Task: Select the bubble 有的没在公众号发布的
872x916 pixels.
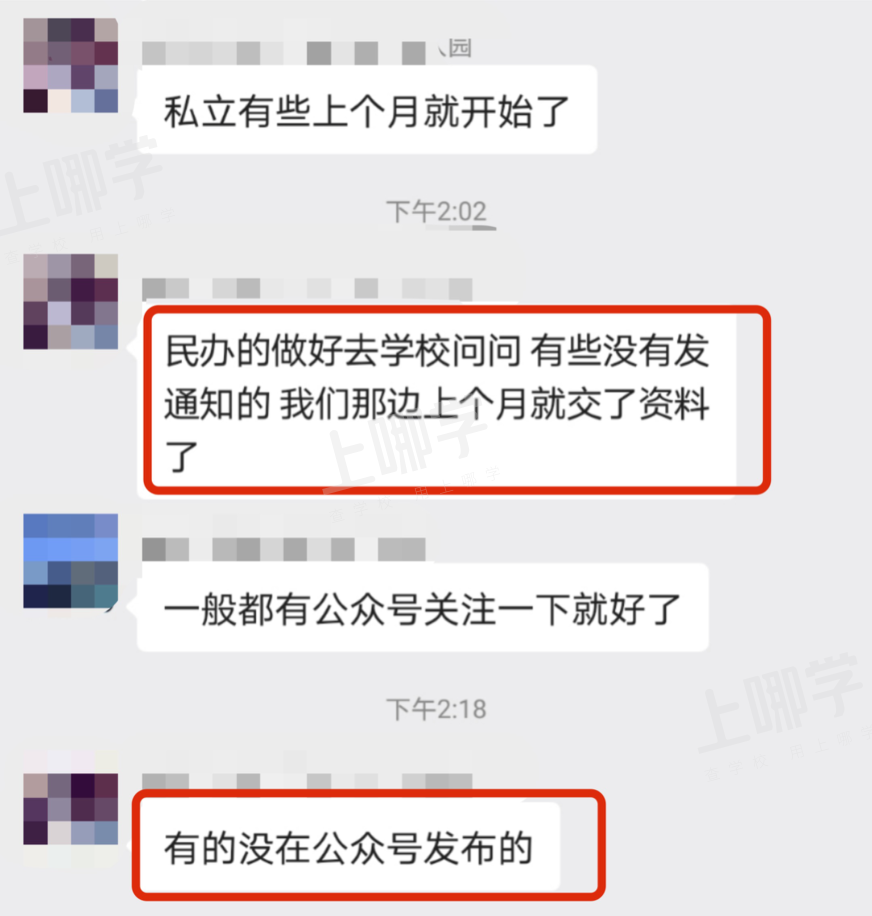Action: [349, 847]
